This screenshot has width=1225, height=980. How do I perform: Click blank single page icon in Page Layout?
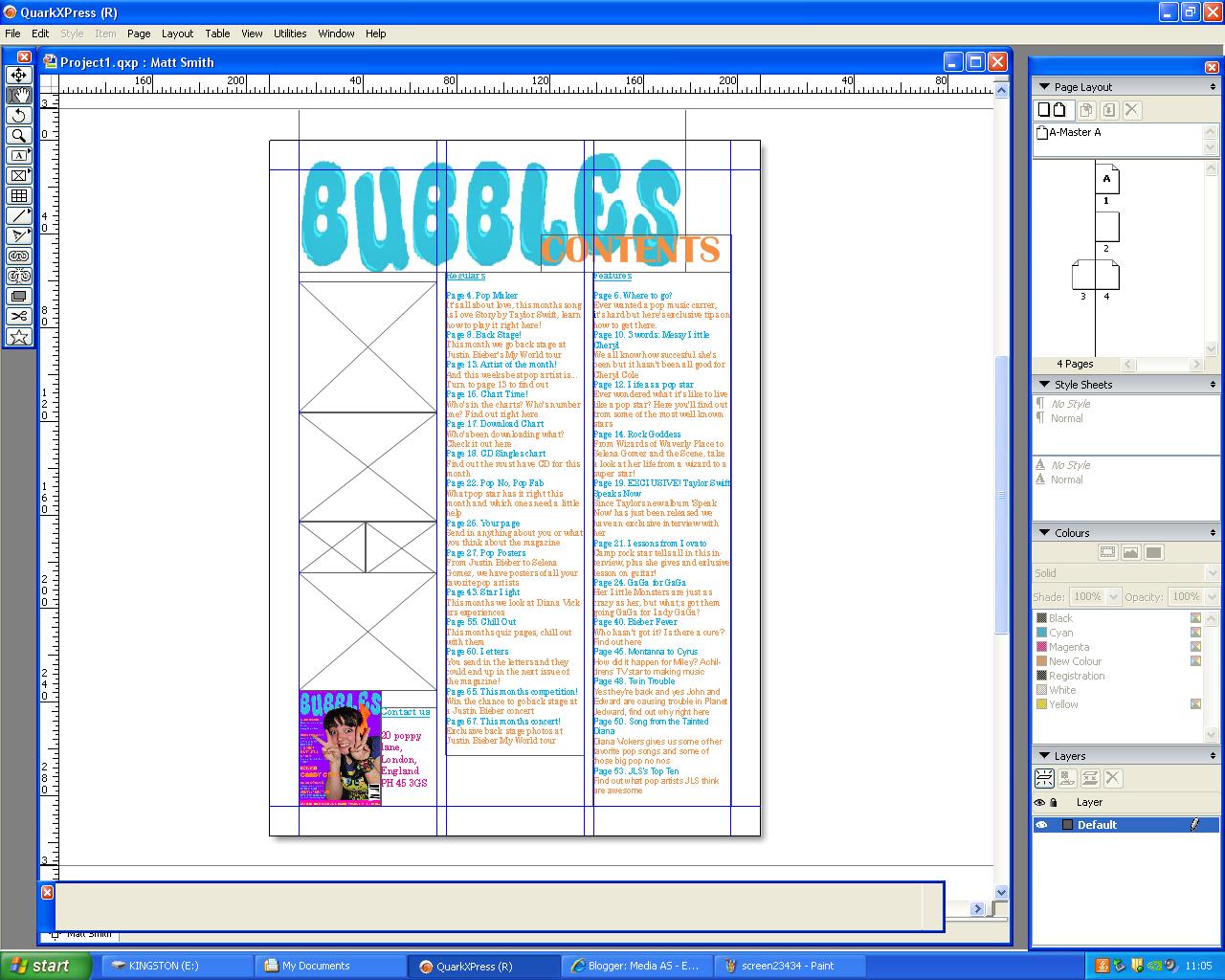click(1044, 110)
